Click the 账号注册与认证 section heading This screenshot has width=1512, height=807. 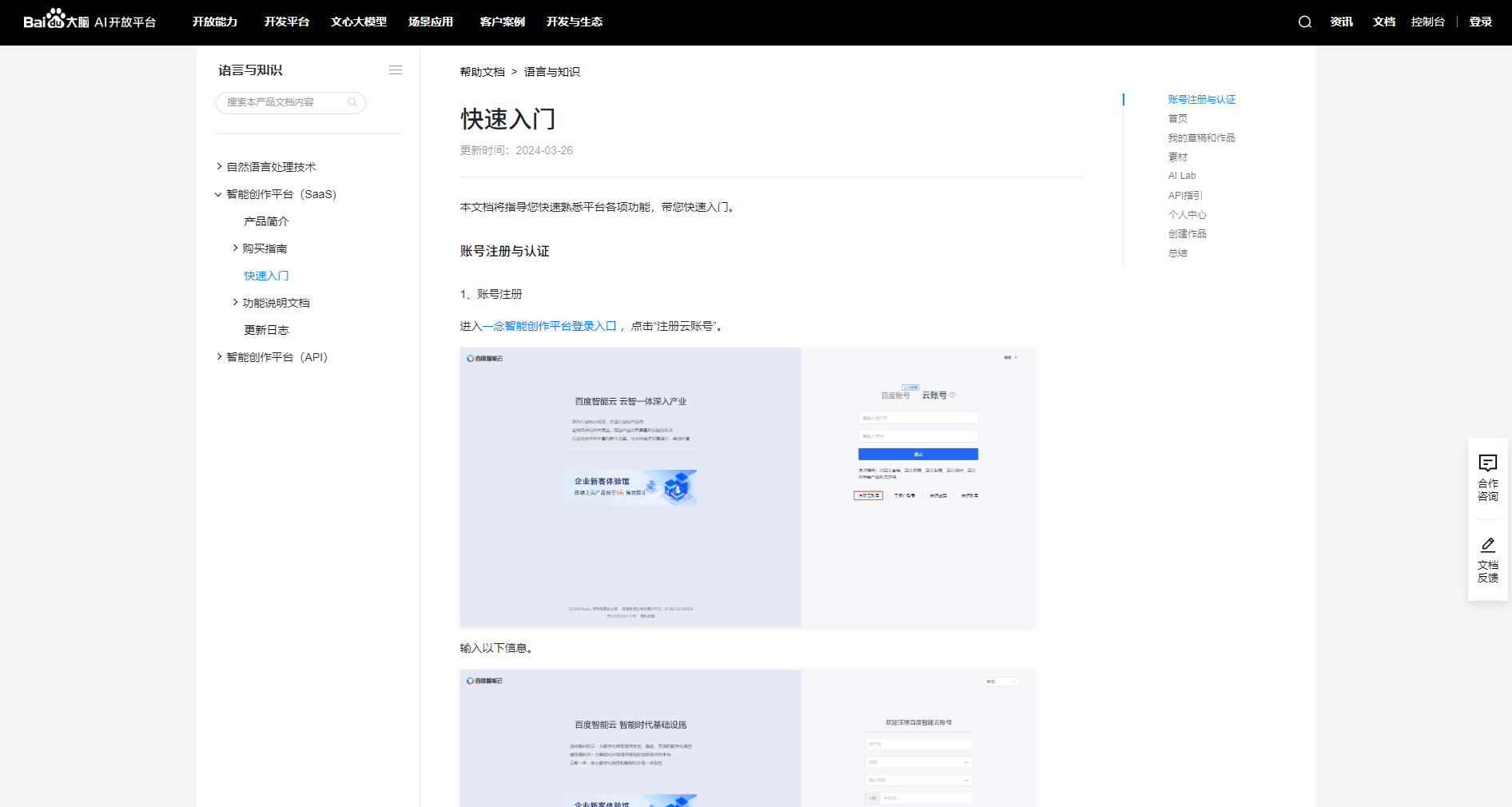[x=504, y=251]
